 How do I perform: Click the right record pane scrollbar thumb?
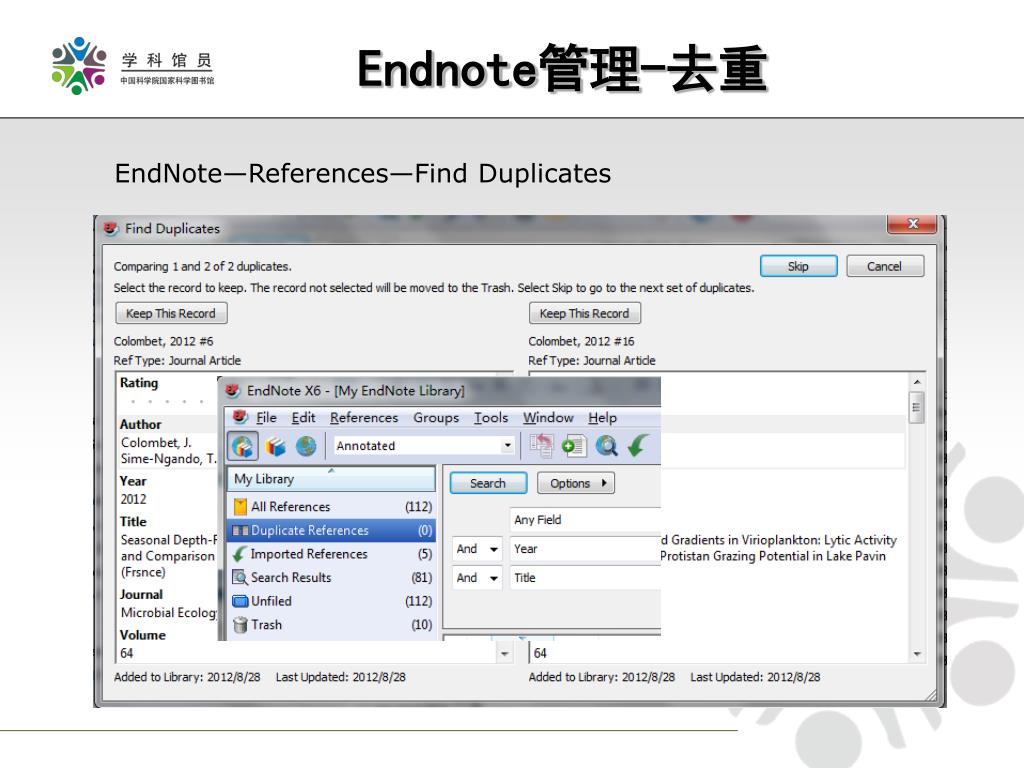[x=916, y=408]
